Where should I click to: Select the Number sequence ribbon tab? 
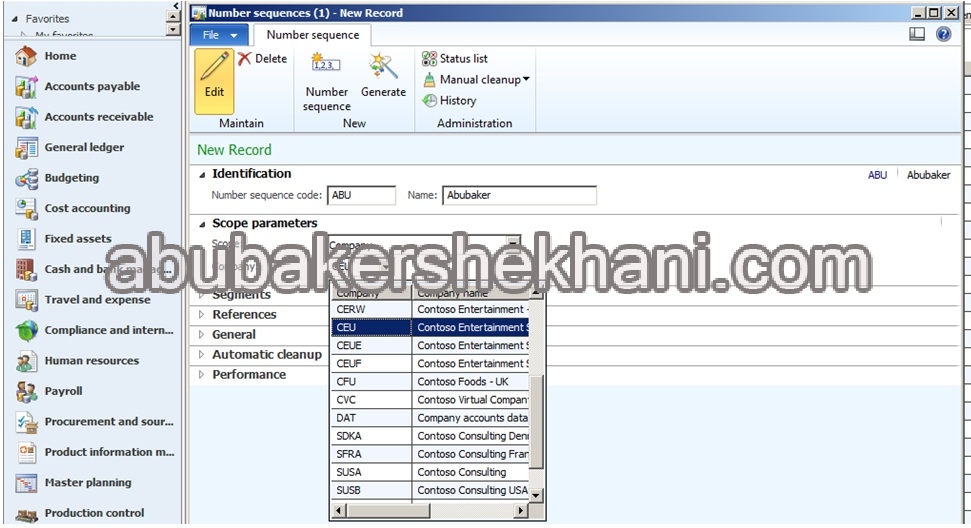click(x=313, y=35)
